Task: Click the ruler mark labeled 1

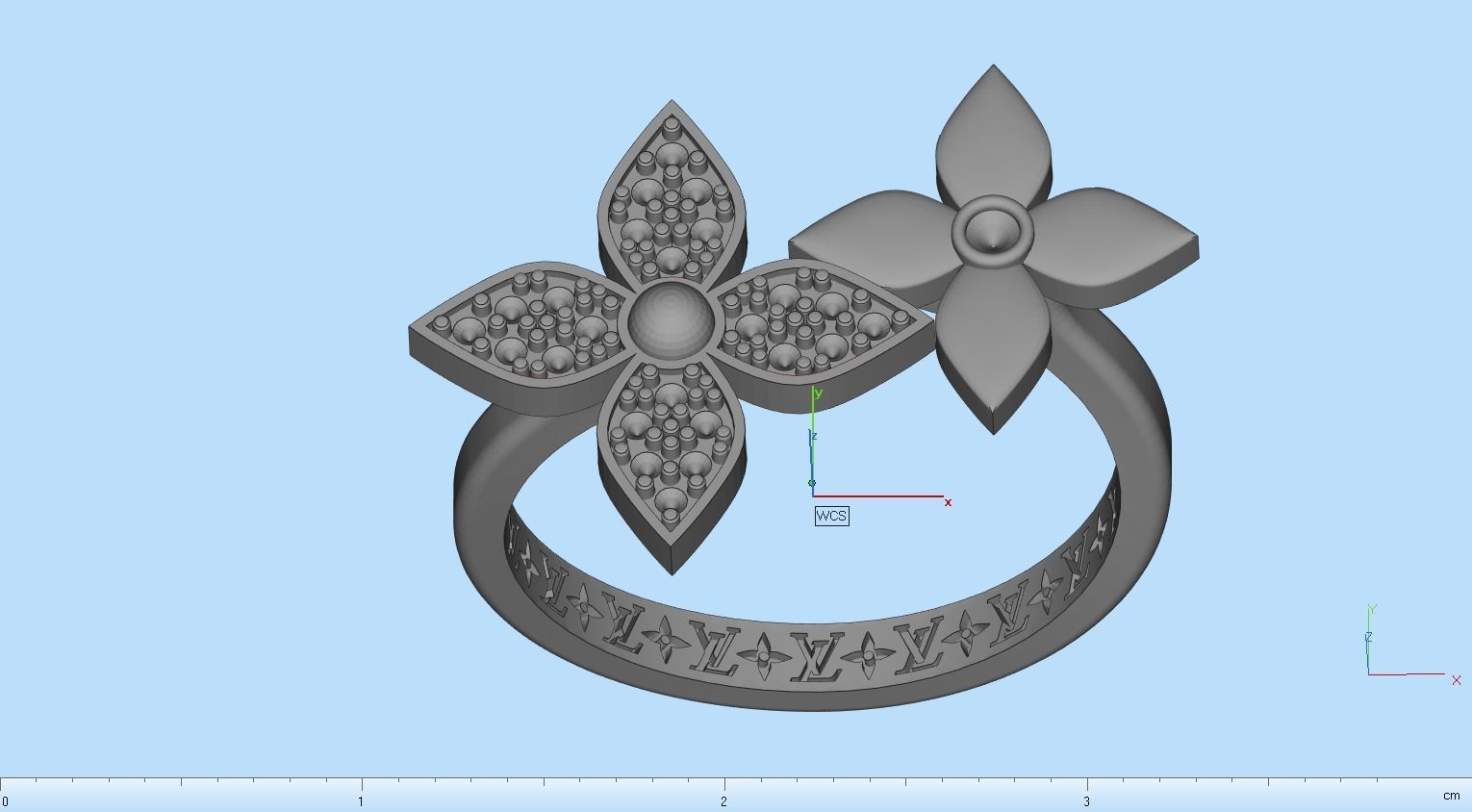Action: 361,800
